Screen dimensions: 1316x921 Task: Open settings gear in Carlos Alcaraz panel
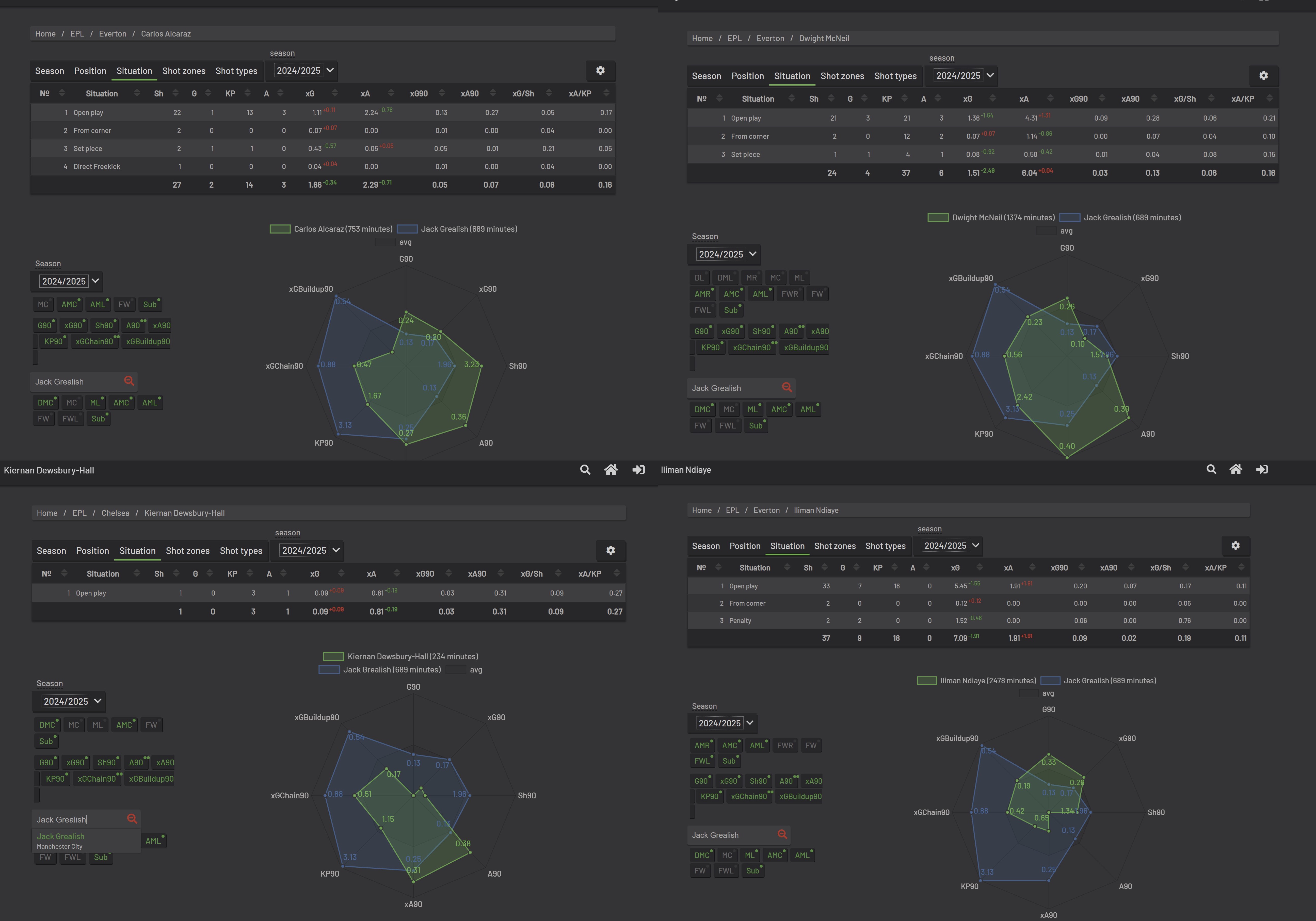[x=600, y=71]
